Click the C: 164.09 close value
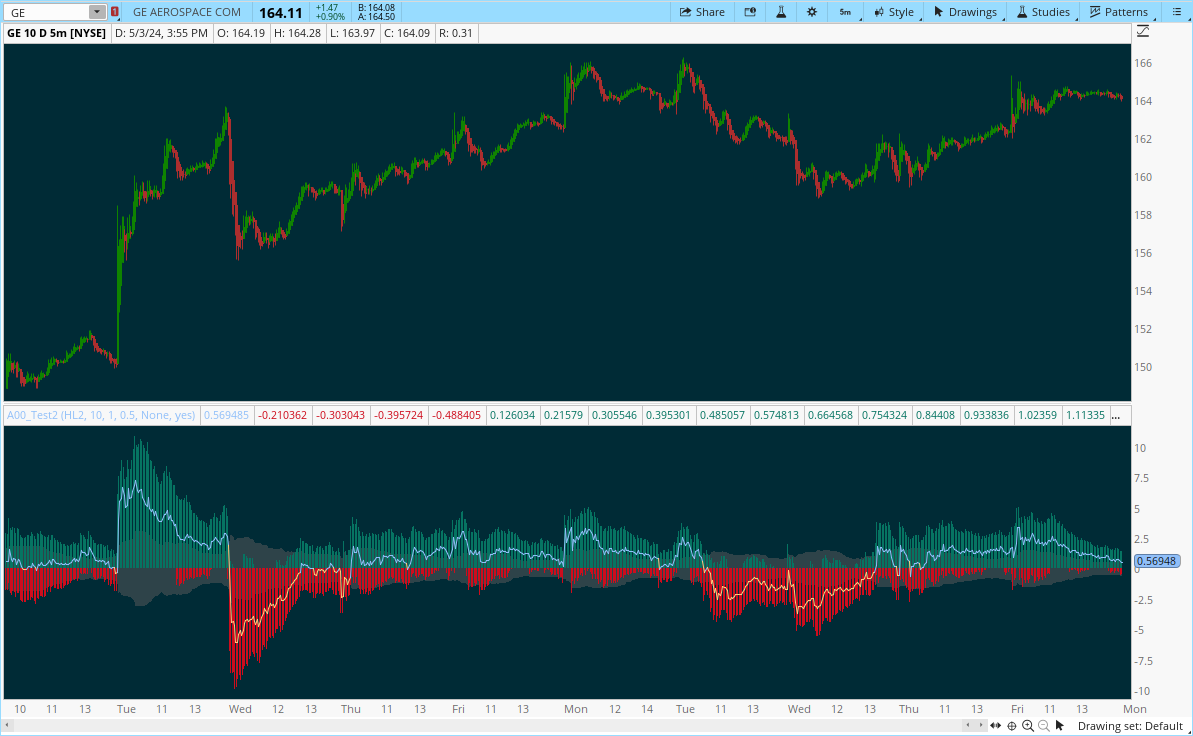Viewport: 1193px width, 736px height. (x=406, y=33)
